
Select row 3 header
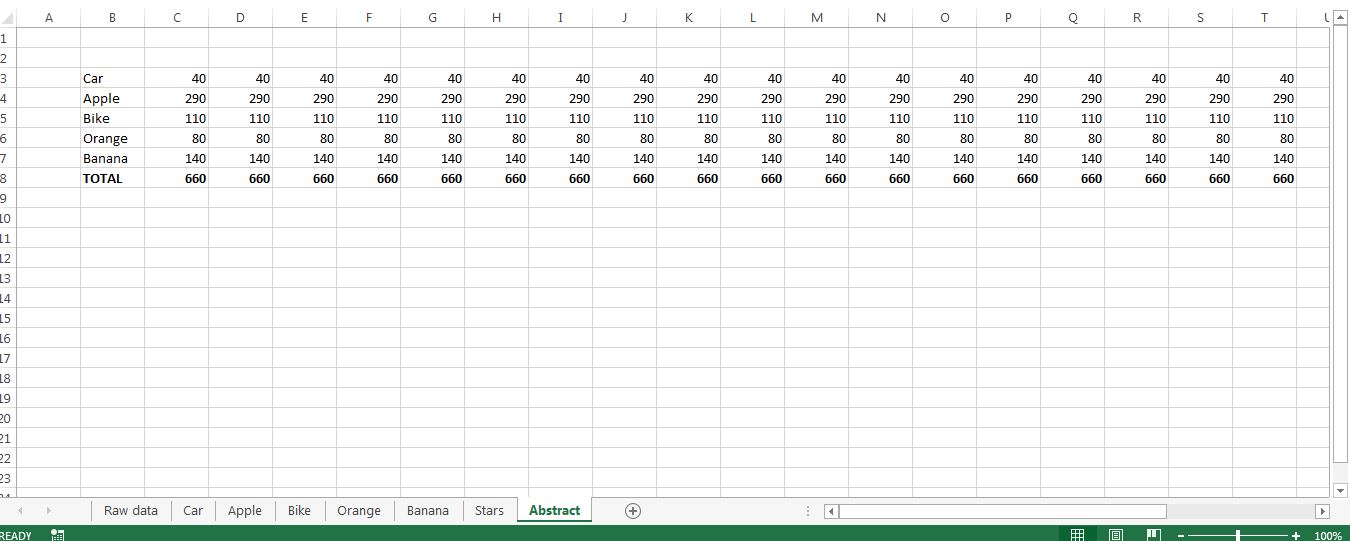7,78
